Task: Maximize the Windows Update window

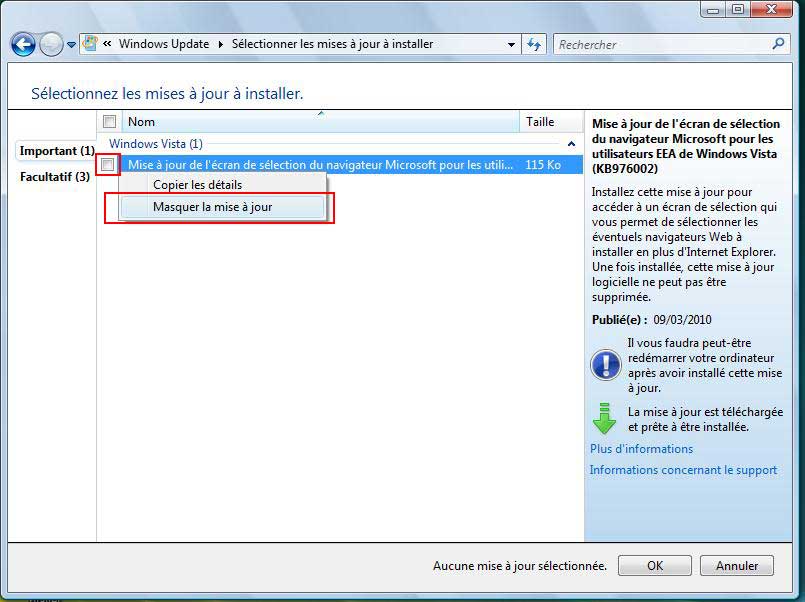Action: [738, 10]
